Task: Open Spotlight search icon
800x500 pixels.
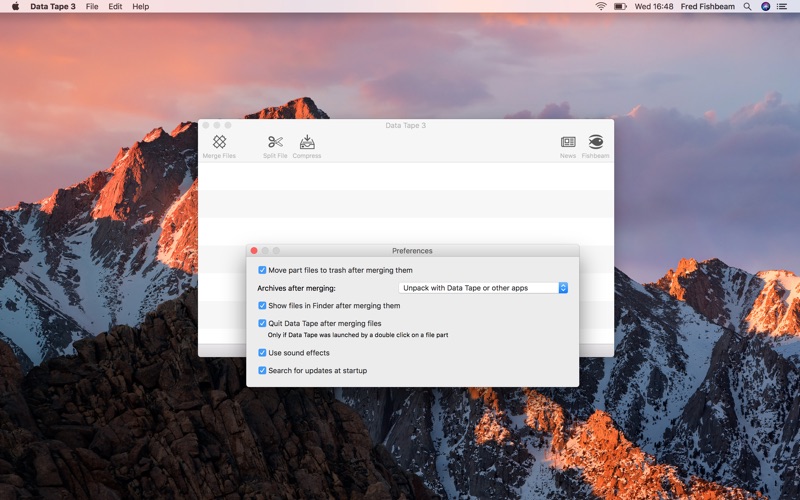Action: coord(747,7)
